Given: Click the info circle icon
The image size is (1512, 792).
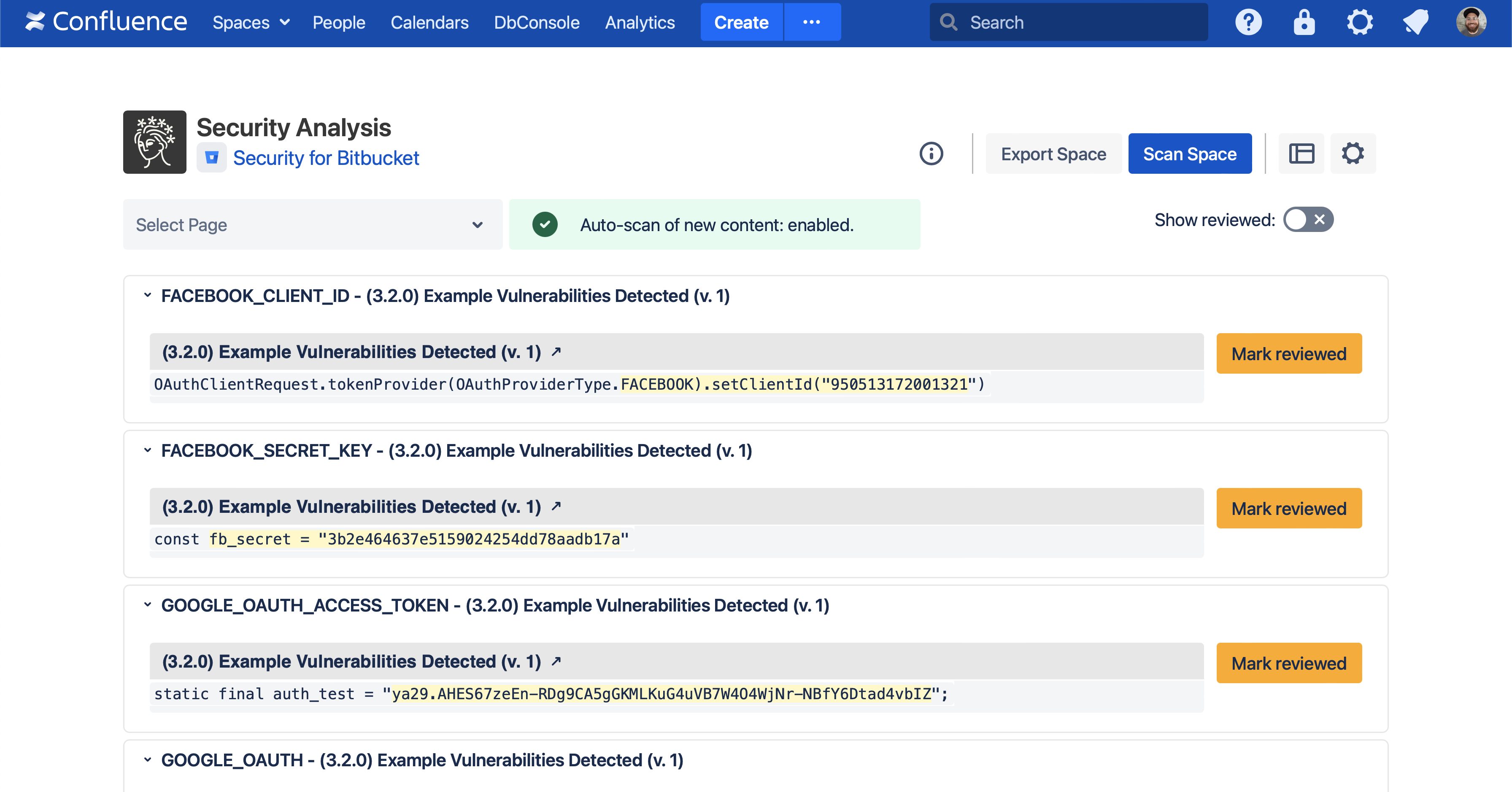Looking at the screenshot, I should 931,154.
